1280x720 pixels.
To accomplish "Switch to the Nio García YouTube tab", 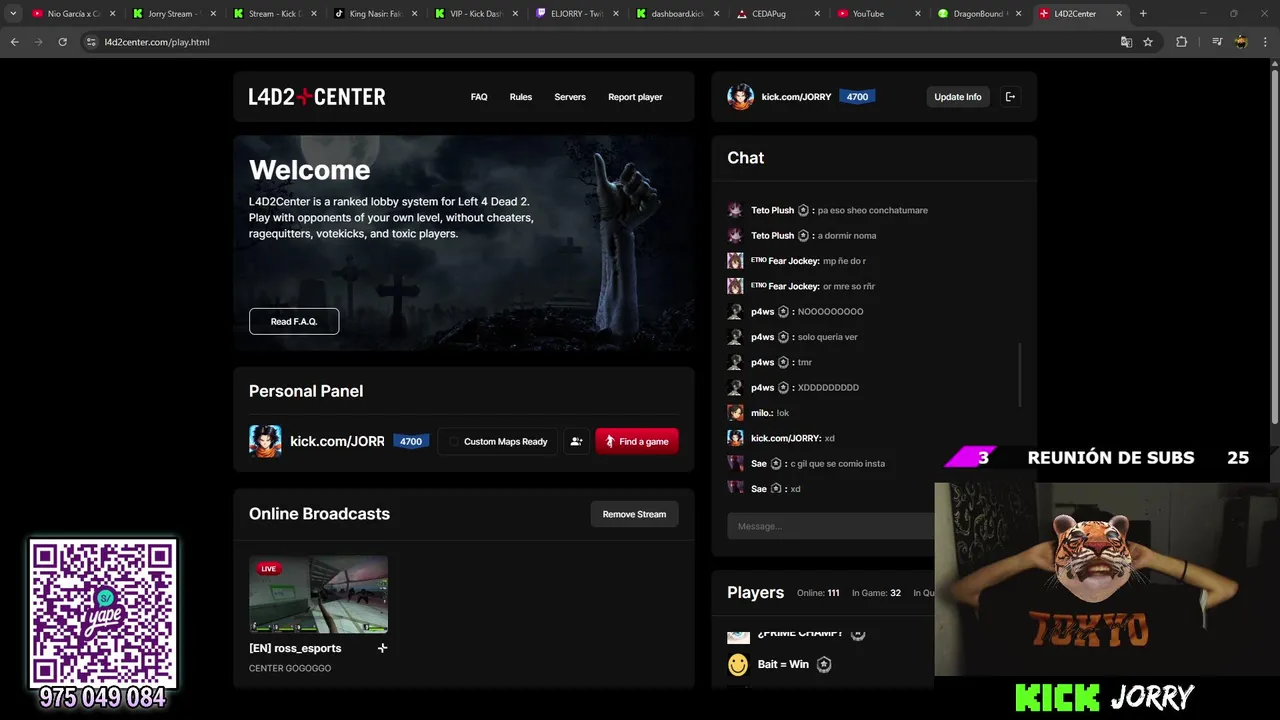I will point(73,14).
